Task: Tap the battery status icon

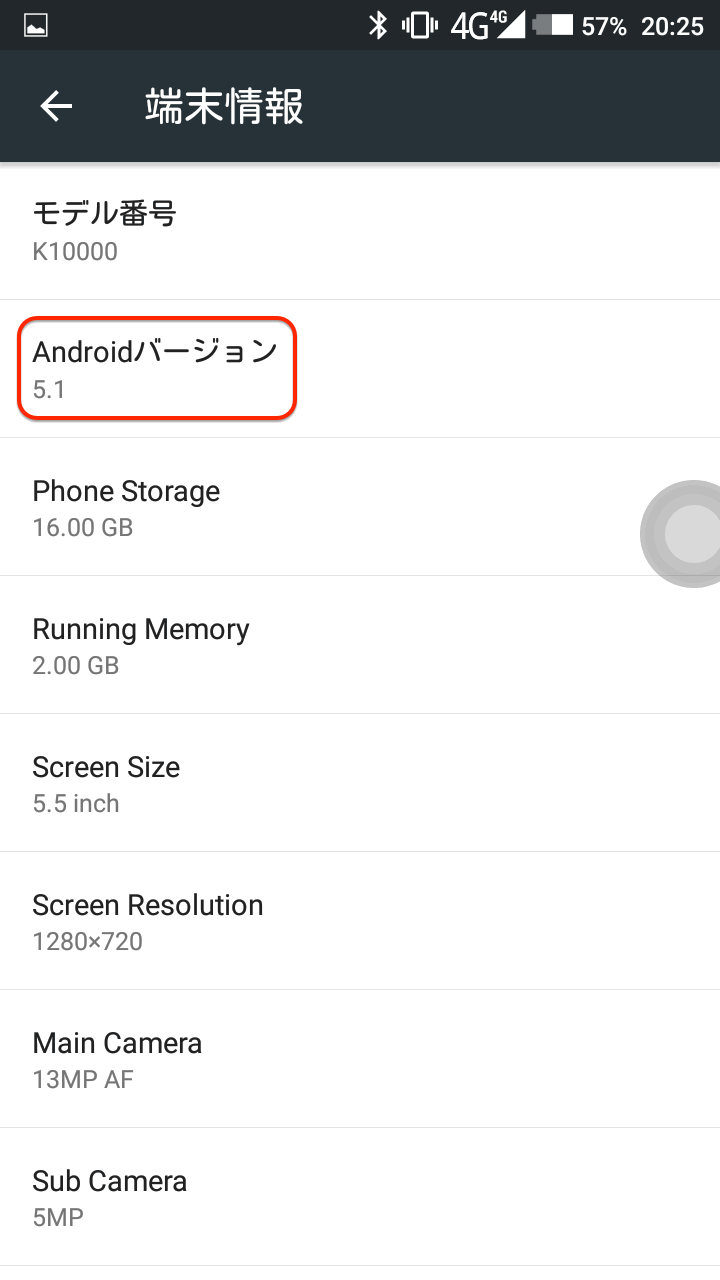Action: tap(553, 25)
